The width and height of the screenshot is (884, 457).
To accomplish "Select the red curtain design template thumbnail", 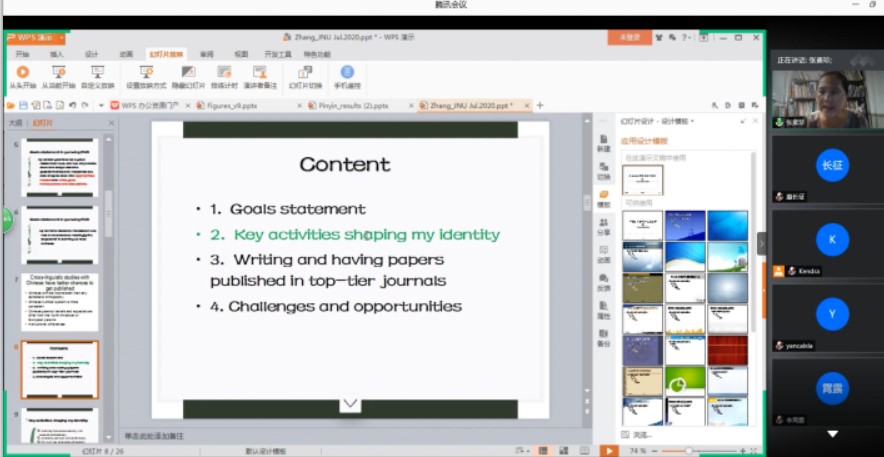I will tap(727, 350).
